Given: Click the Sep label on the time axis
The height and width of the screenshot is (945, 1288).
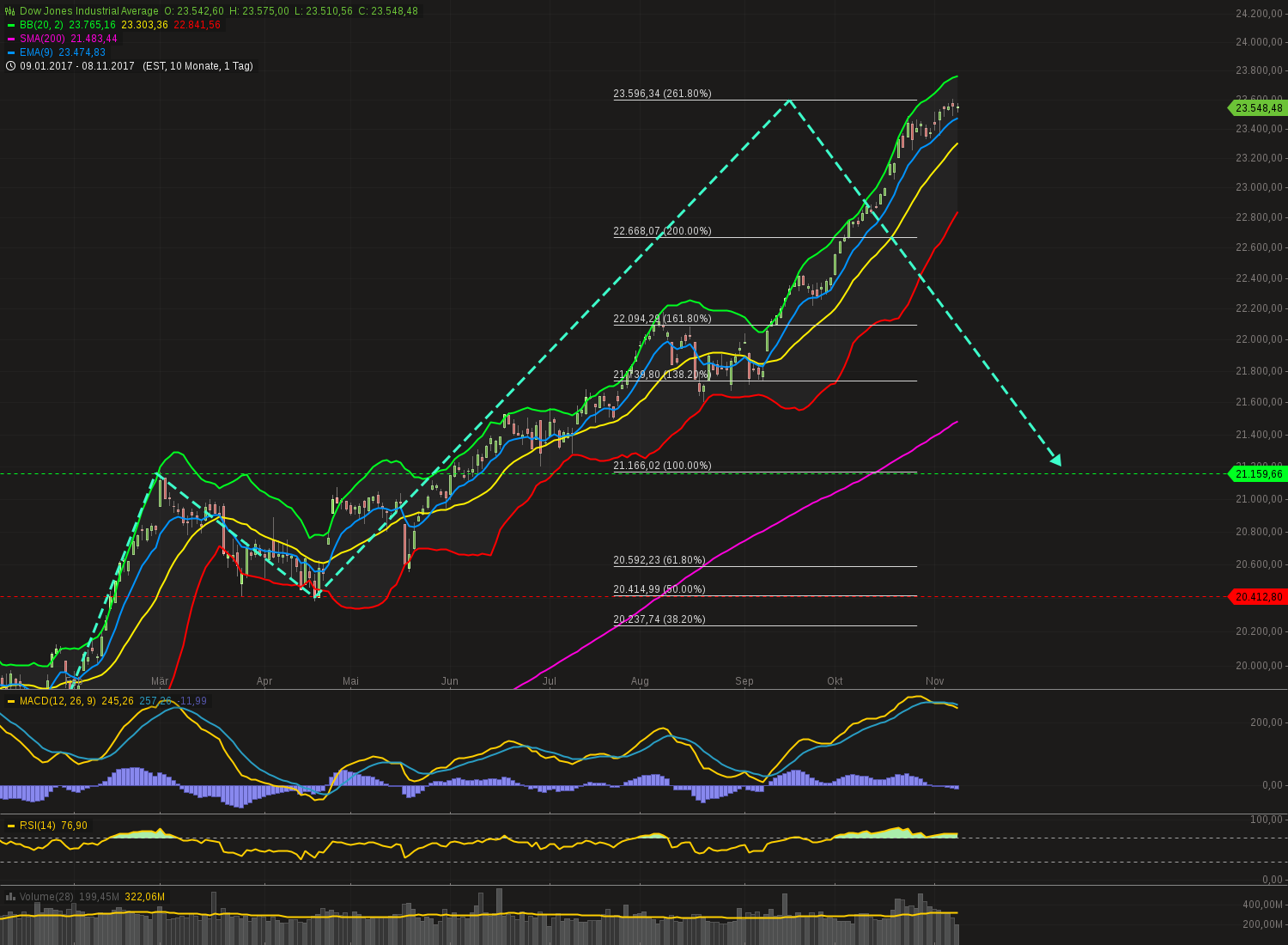Looking at the screenshot, I should (x=744, y=681).
